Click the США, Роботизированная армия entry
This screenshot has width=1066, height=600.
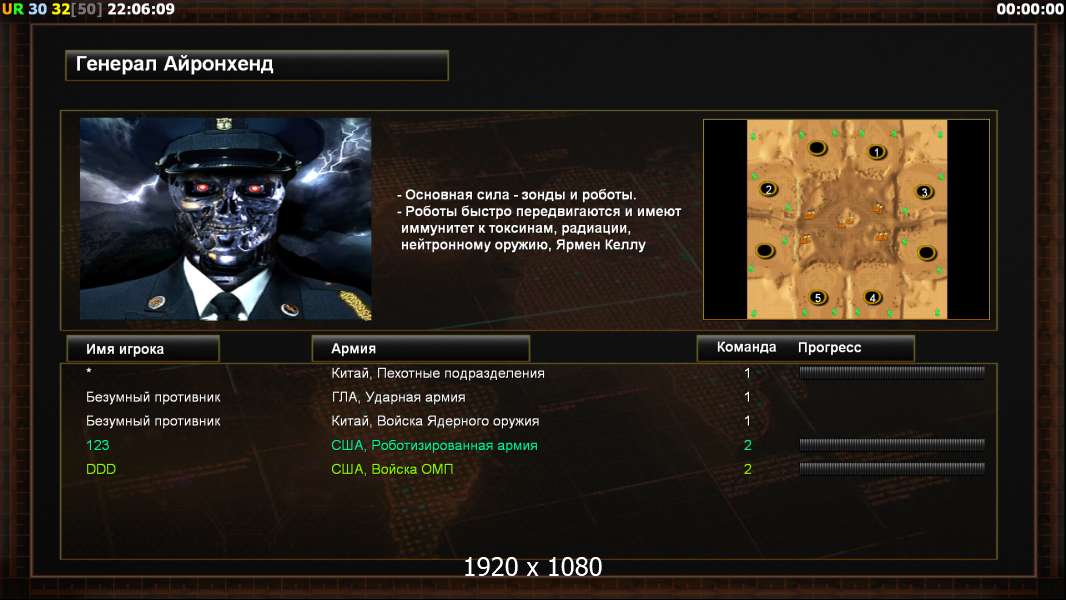[434, 445]
